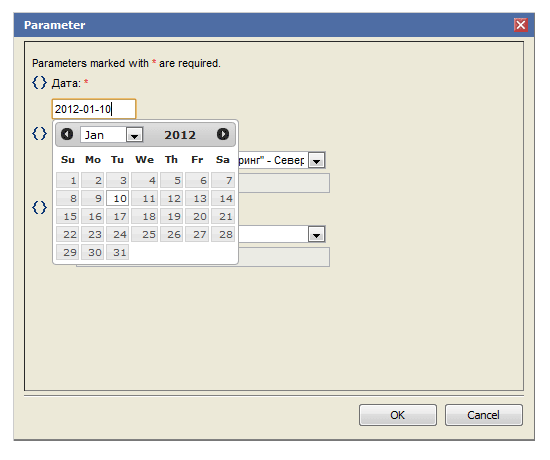Select Saturday the 7th
This screenshot has width=550, height=460.
(x=223, y=180)
